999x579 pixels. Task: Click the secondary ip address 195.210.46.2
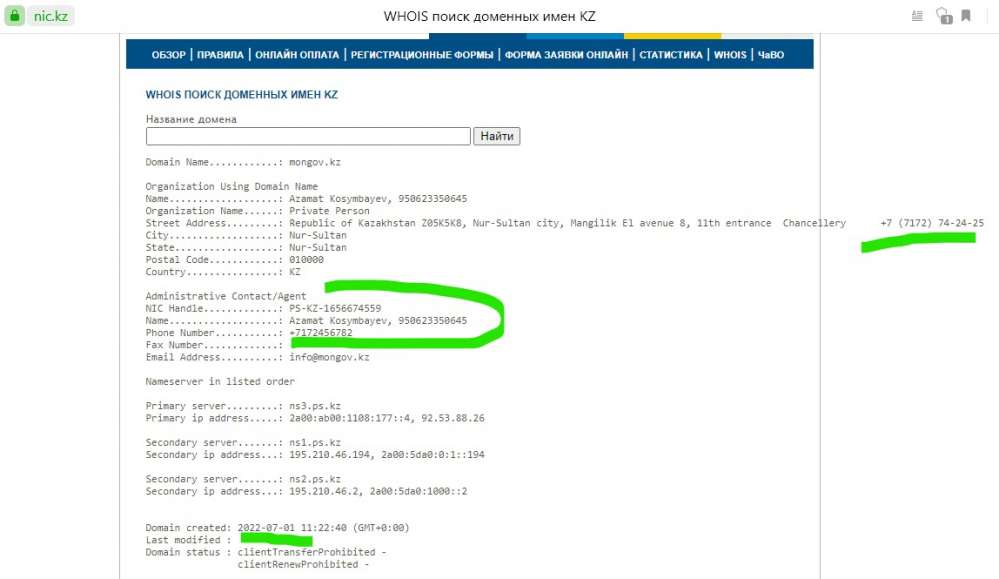324,491
